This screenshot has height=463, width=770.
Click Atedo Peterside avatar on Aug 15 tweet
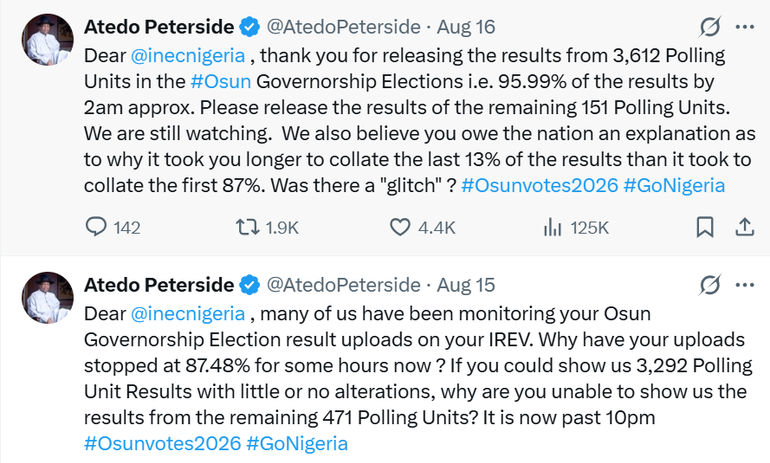(x=48, y=298)
